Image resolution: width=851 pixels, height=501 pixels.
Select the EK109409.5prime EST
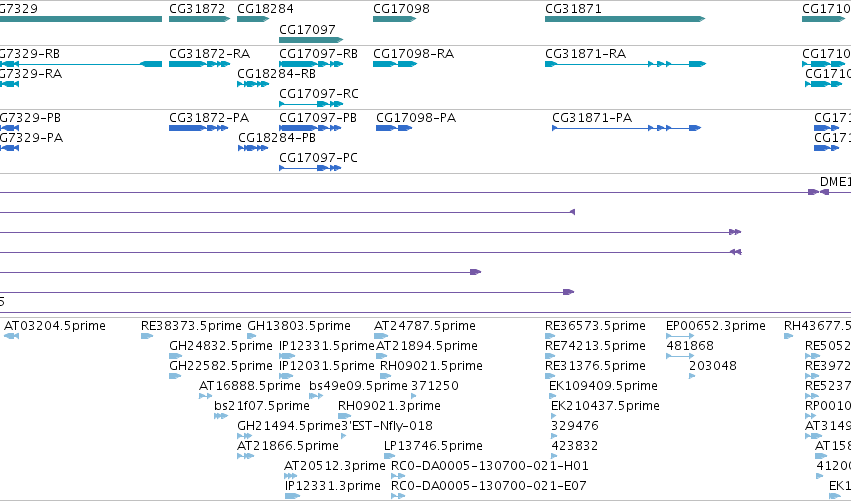pyautogui.click(x=552, y=396)
